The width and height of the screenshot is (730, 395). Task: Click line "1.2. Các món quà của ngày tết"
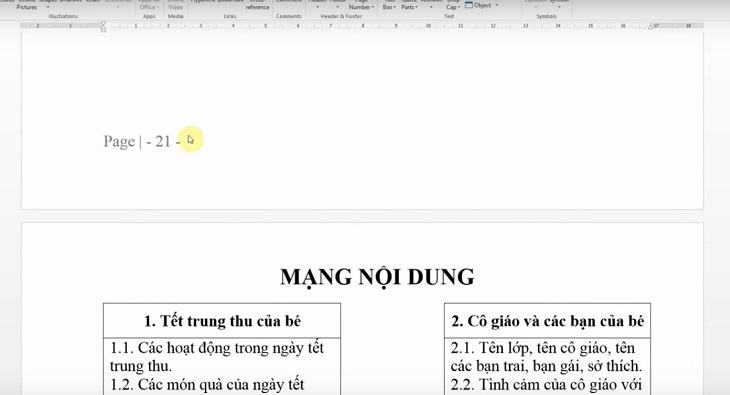[207, 385]
